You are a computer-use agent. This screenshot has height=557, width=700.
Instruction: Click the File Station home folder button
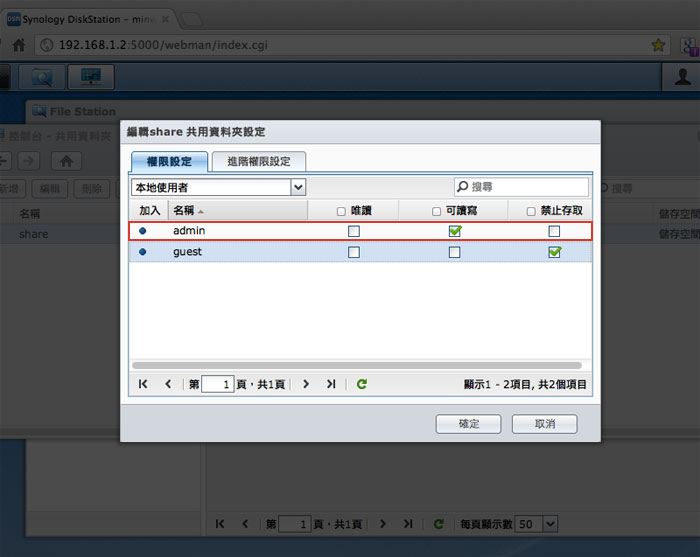66,161
